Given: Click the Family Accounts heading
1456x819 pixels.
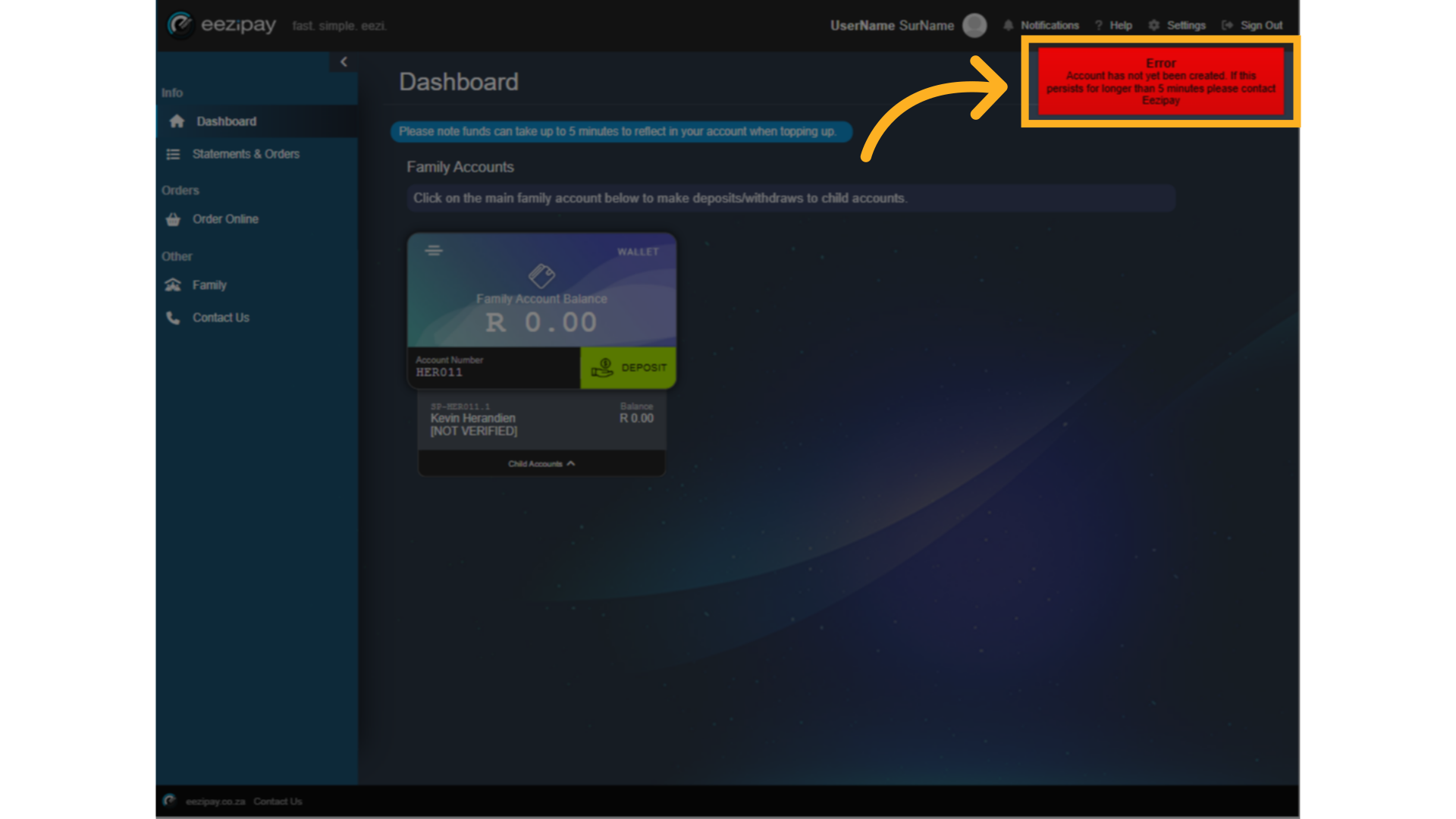Looking at the screenshot, I should click(460, 167).
